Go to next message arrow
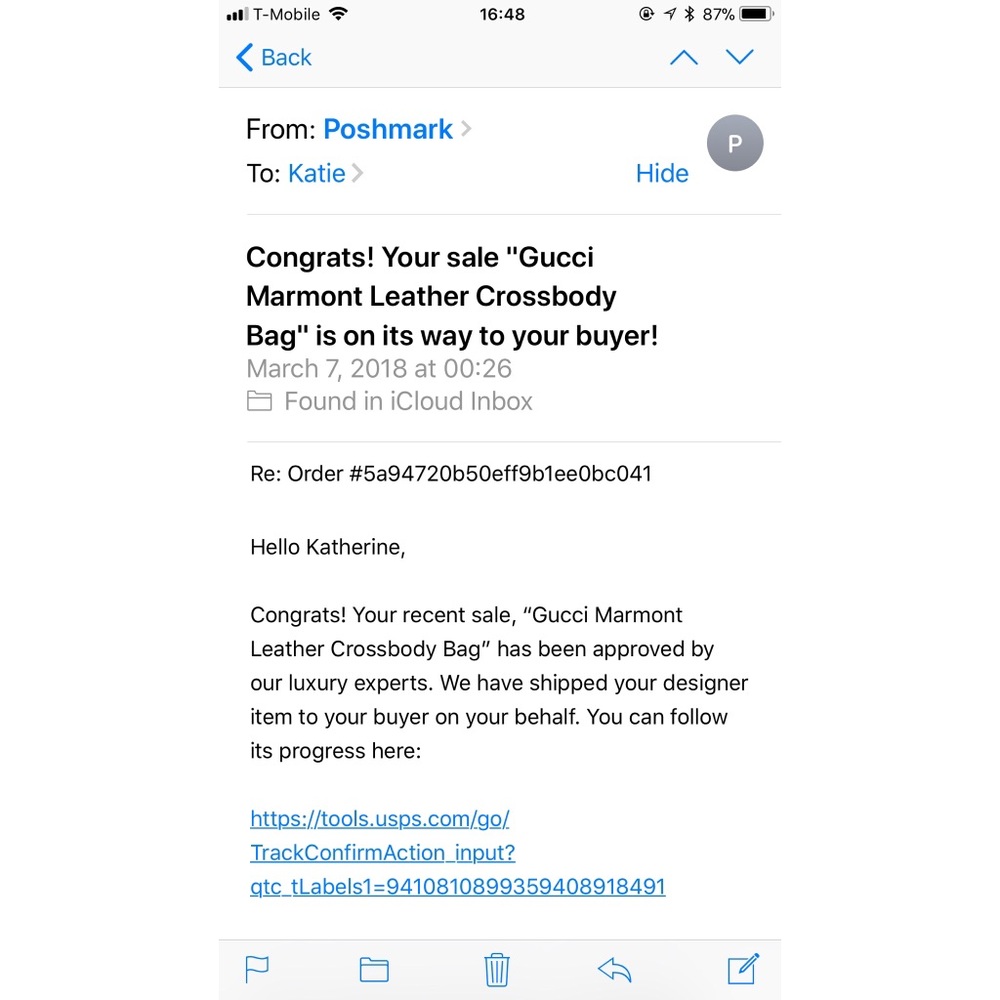 (740, 57)
